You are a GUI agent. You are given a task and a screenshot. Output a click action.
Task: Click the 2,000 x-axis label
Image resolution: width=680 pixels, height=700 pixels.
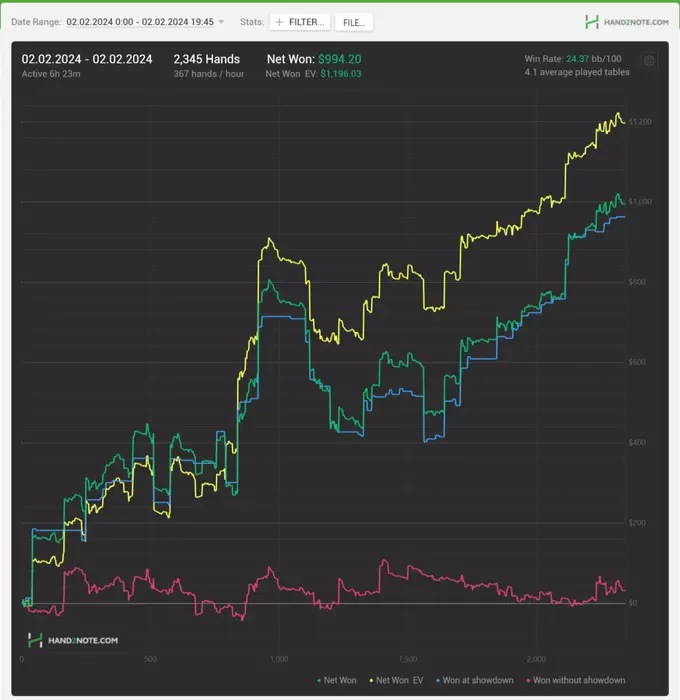pos(536,659)
